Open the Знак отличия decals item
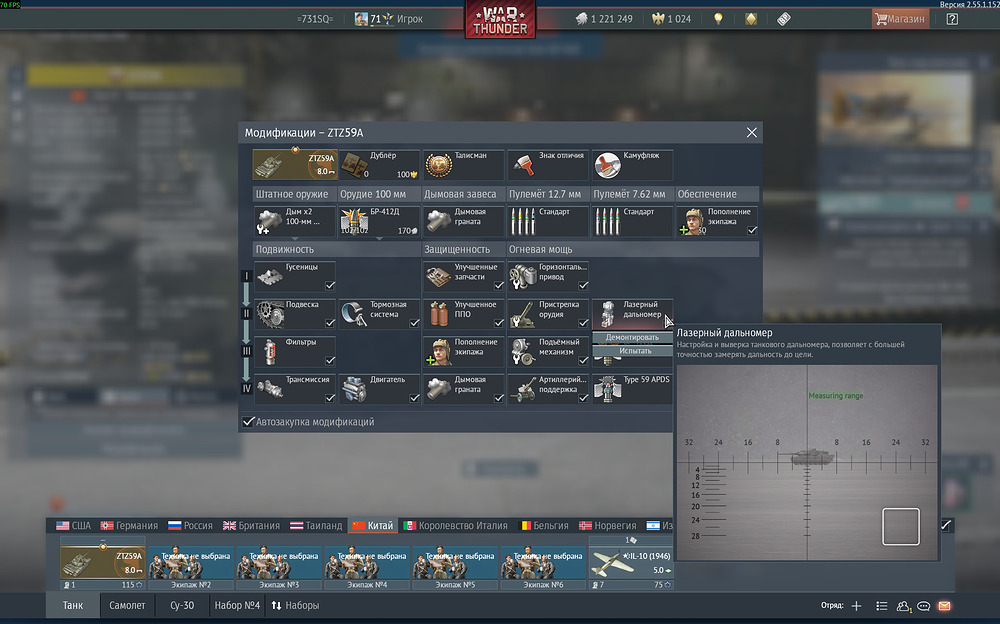Viewport: 1000px width, 624px height. coord(548,165)
